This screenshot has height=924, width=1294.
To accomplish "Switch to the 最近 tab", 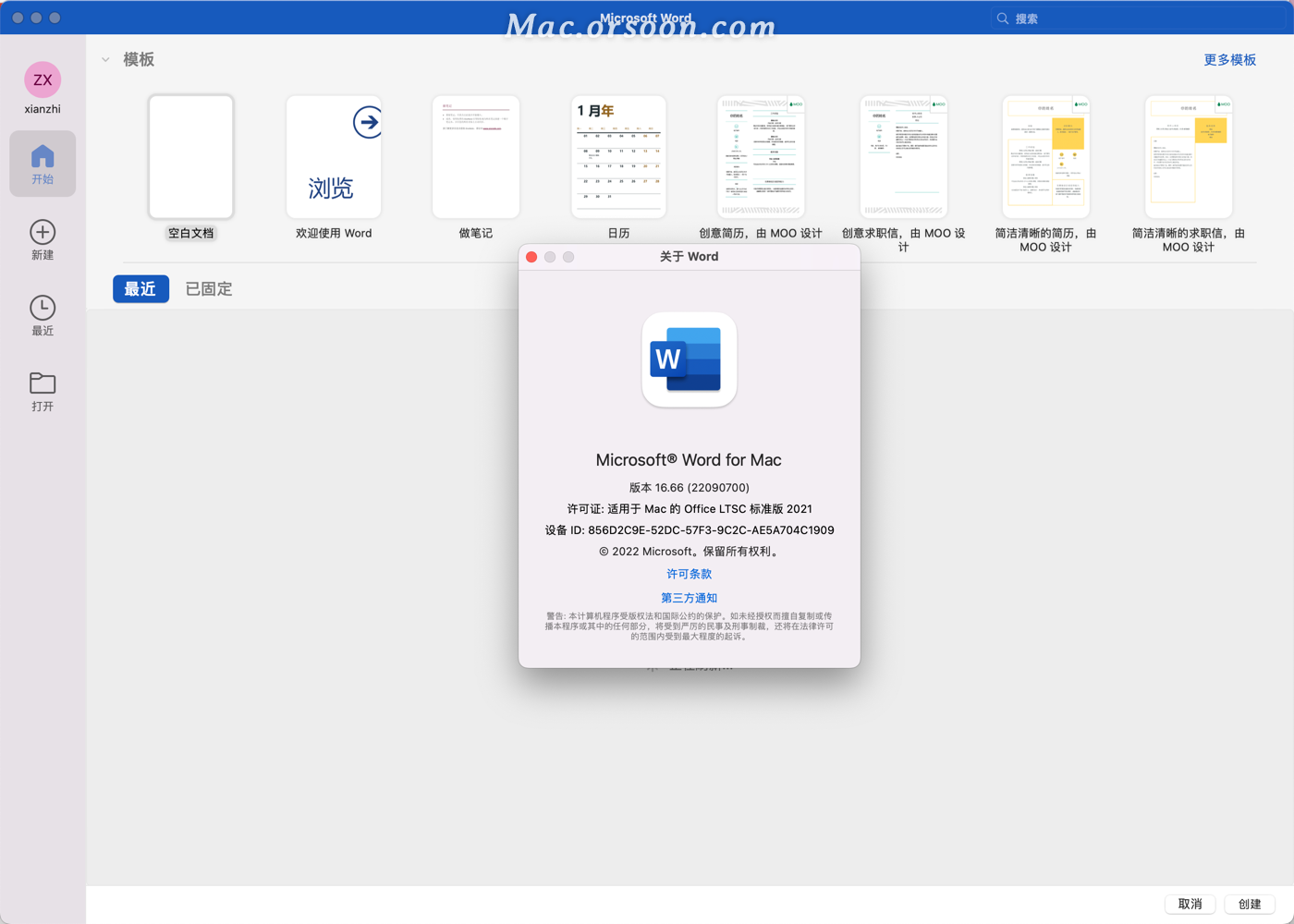I will [x=140, y=289].
